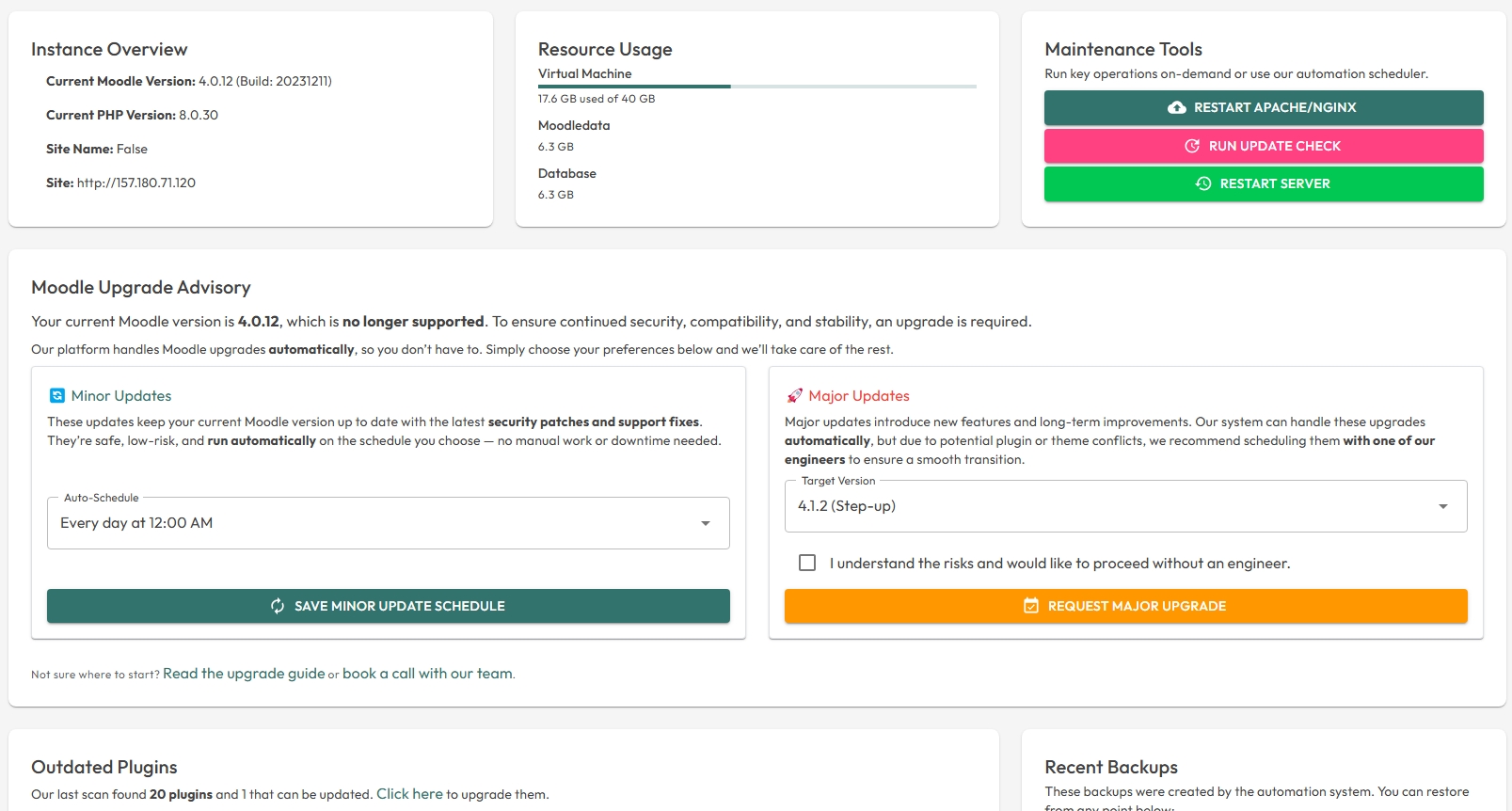Click the green Restart Server button
The image size is (1512, 811).
1264,183
